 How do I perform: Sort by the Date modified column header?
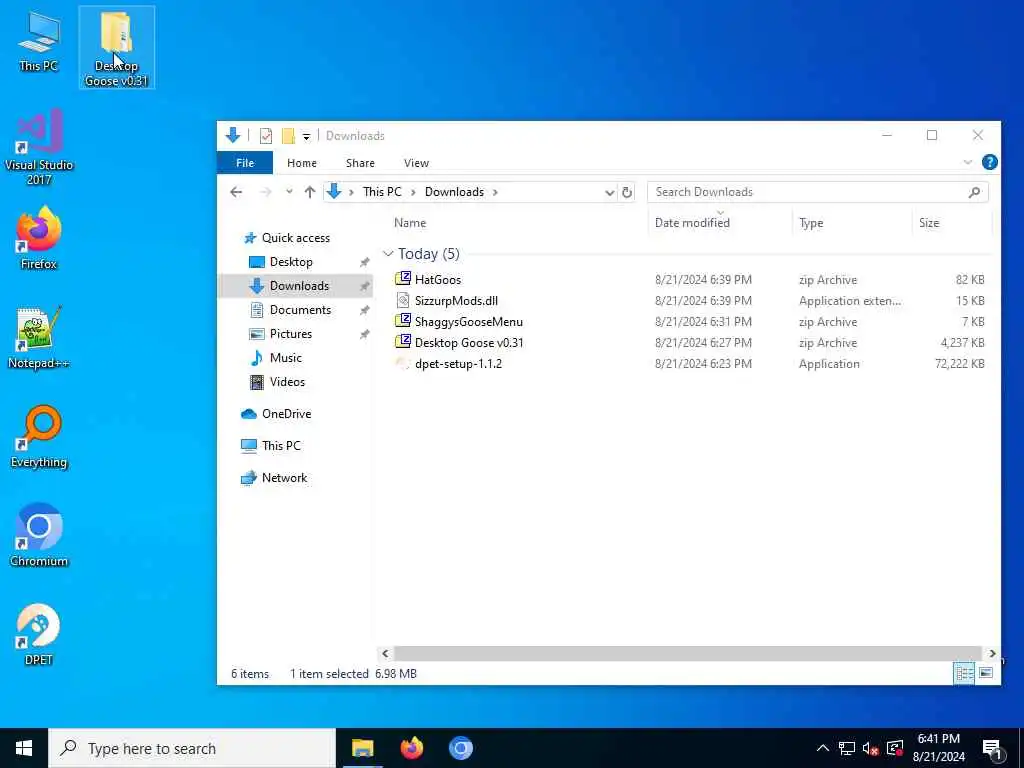(692, 223)
